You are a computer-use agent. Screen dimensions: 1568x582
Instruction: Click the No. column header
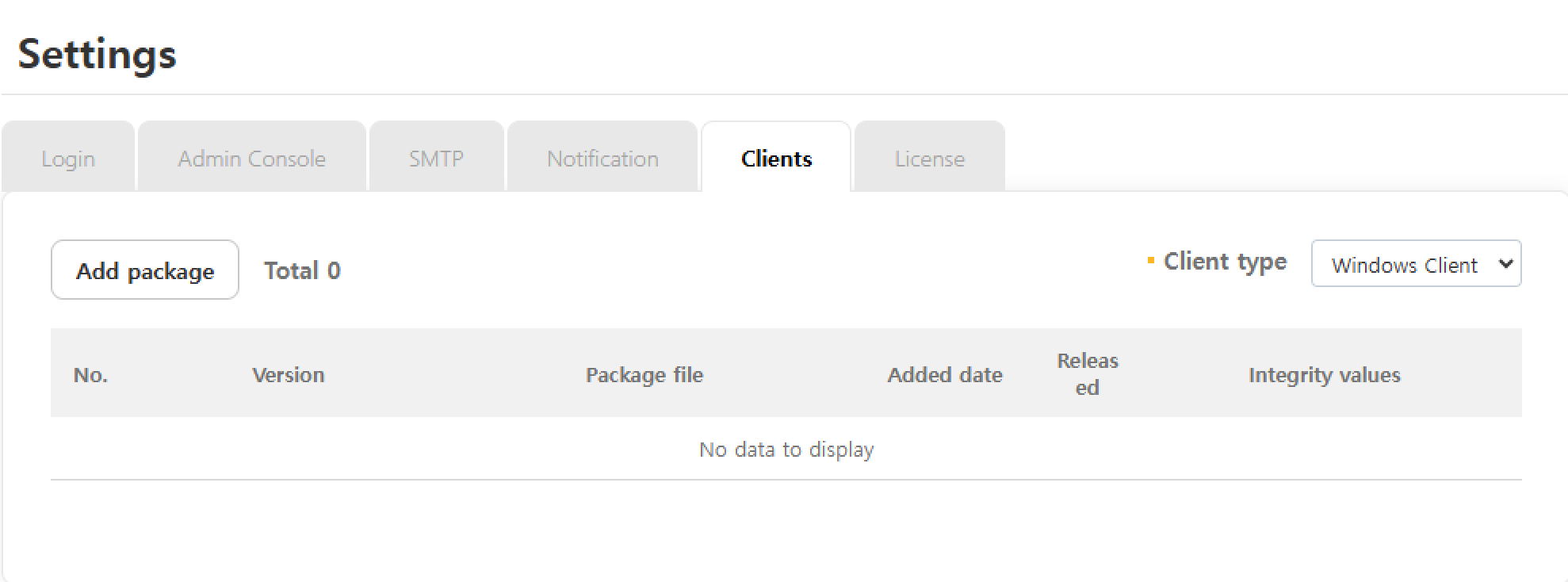90,374
